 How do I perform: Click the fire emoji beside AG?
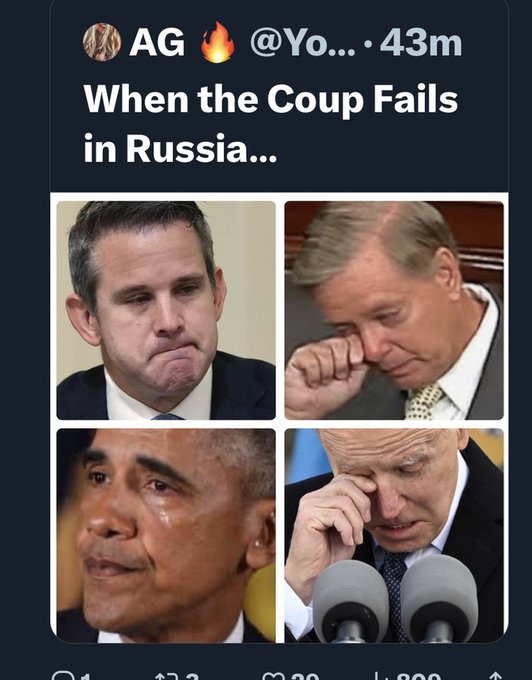tap(218, 42)
